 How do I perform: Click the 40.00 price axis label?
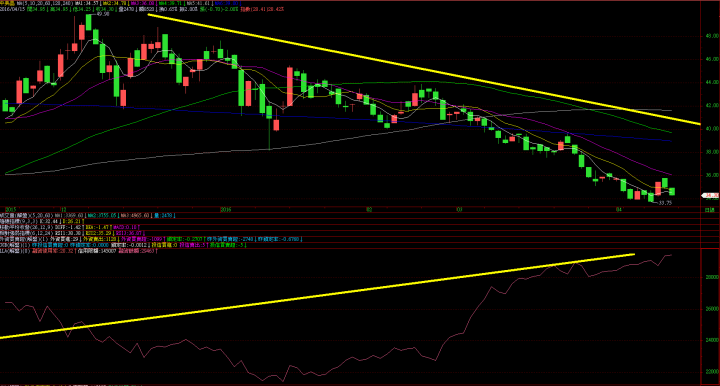click(712, 129)
